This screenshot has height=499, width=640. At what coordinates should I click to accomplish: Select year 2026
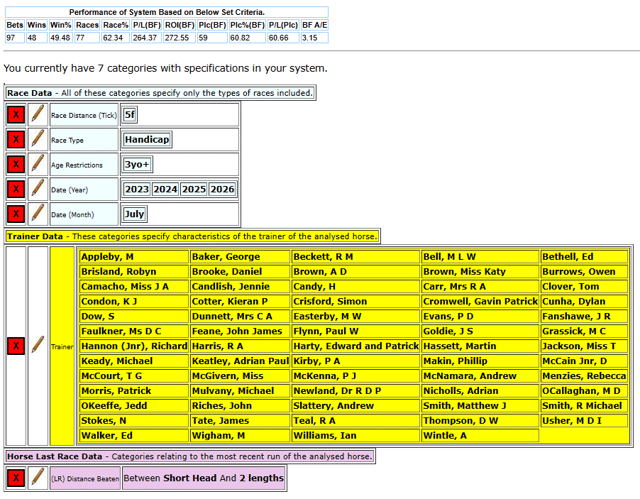point(222,189)
